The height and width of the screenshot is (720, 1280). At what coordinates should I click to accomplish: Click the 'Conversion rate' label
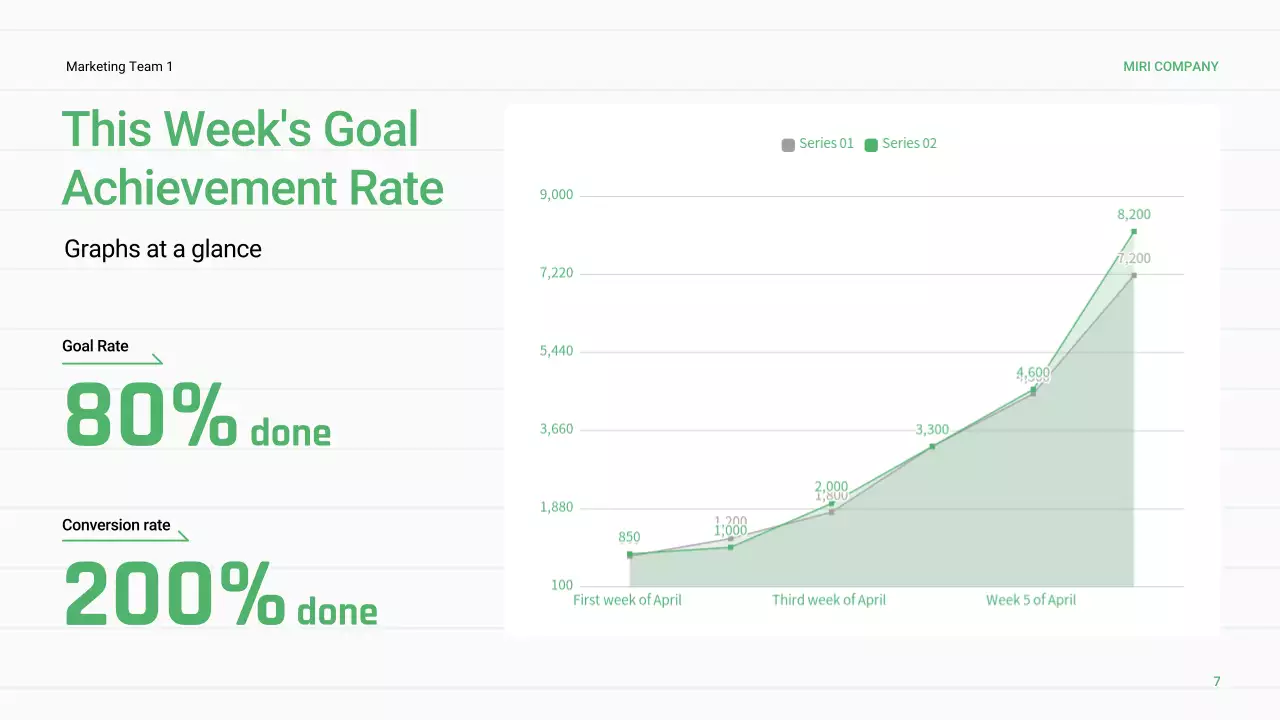pyautogui.click(x=116, y=525)
